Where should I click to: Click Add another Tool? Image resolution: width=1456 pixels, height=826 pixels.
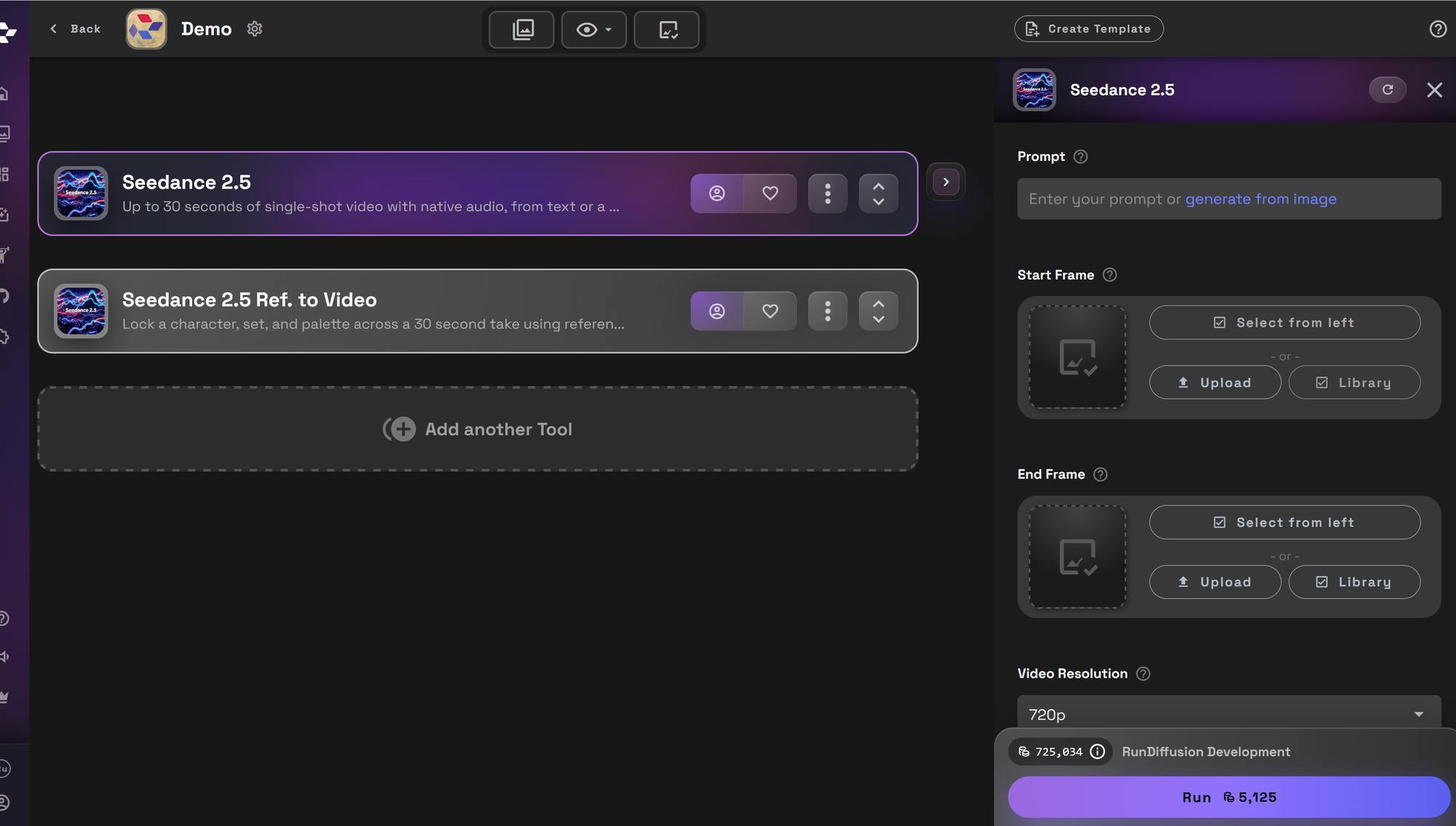(x=478, y=429)
